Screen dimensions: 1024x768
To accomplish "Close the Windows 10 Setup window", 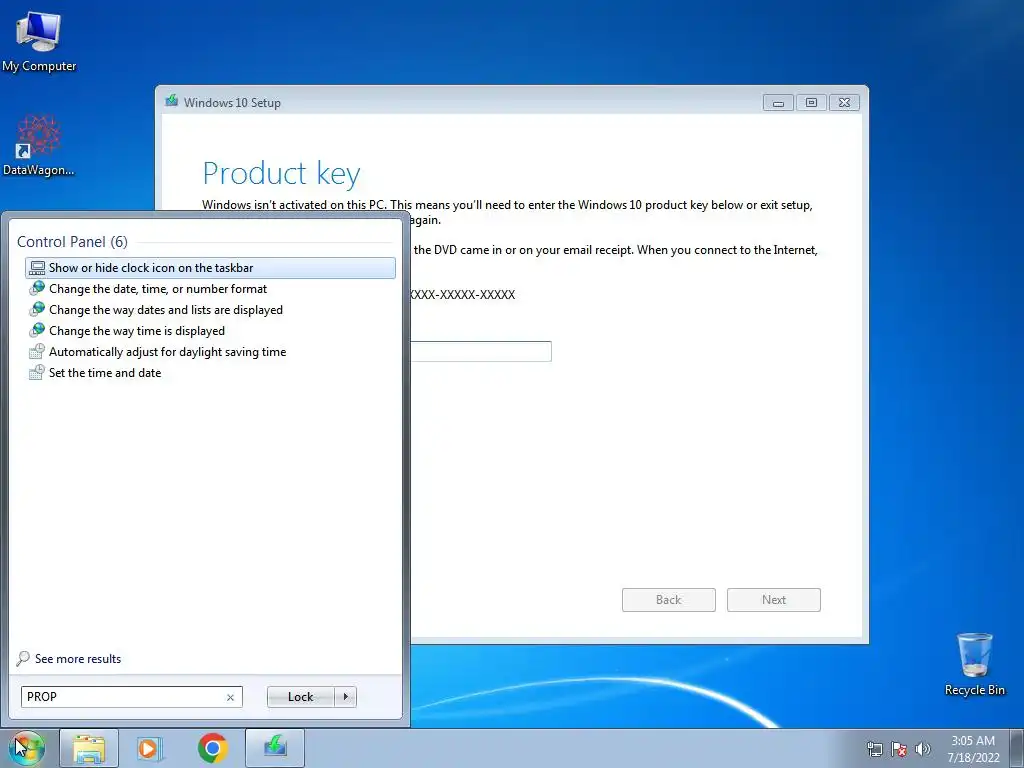I will (x=844, y=103).
